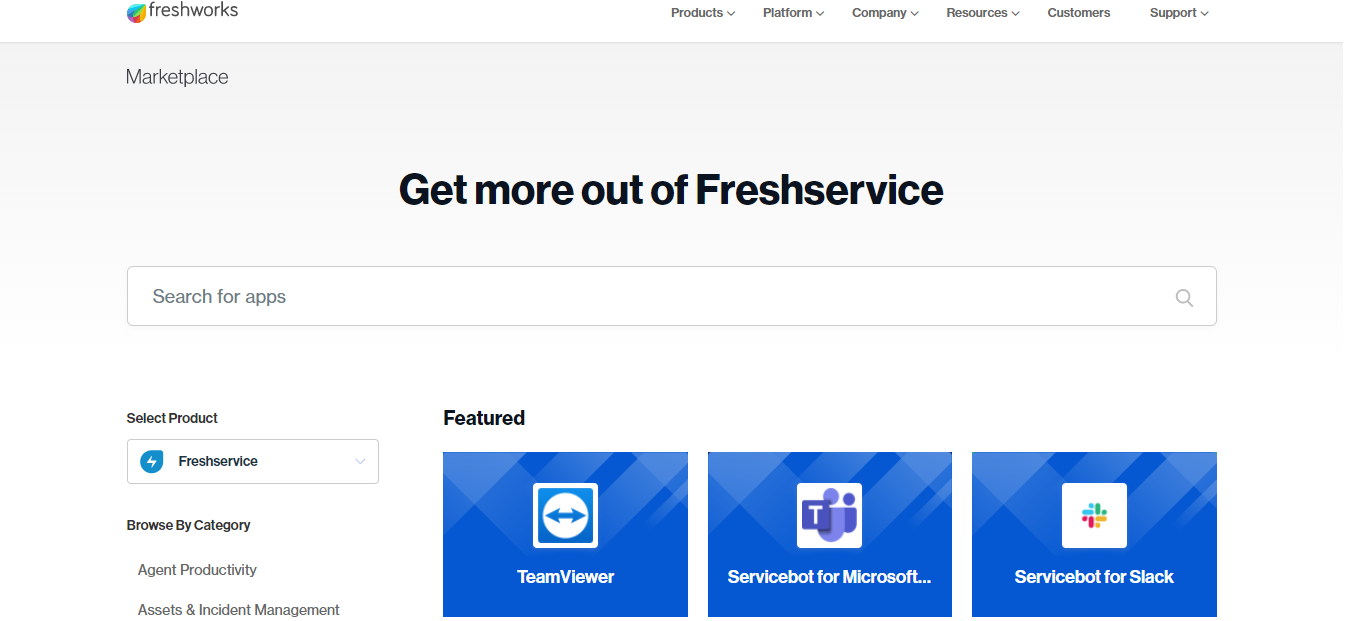Click the Microsoft Teams icon on Servicebot card

tap(829, 515)
